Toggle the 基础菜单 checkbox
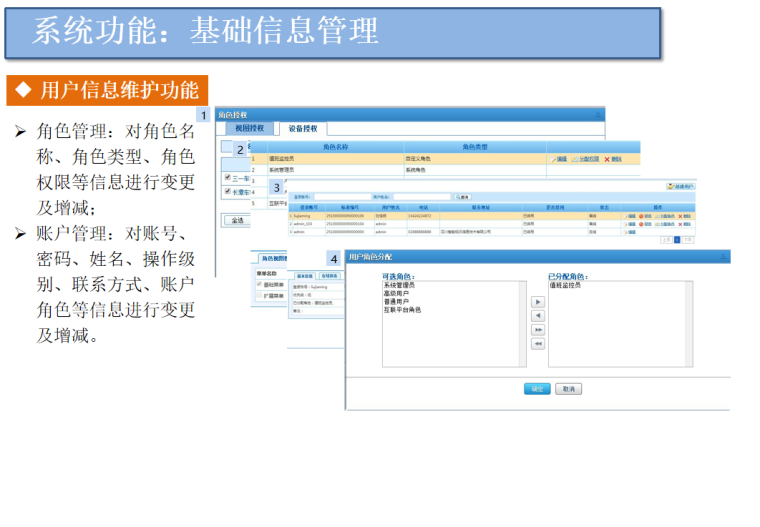Screen dimensions: 760x527 (x=261, y=283)
